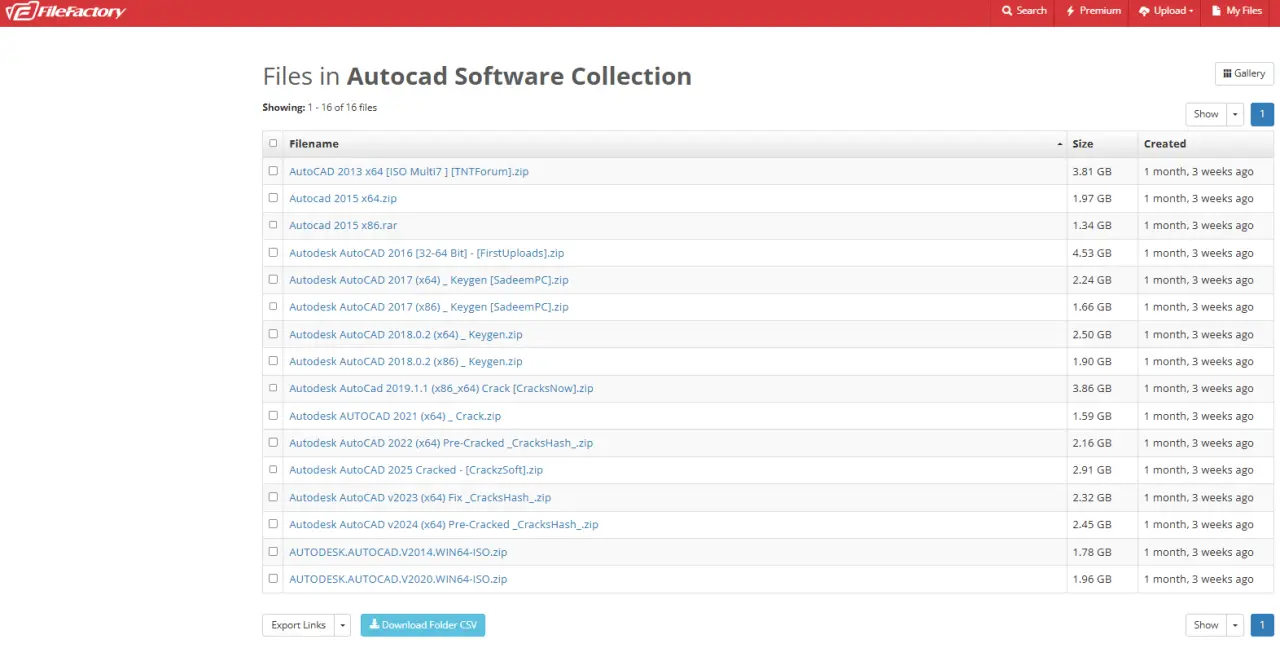This screenshot has width=1280, height=648.
Task: Click the Download Folder CSV button
Action: [x=423, y=625]
